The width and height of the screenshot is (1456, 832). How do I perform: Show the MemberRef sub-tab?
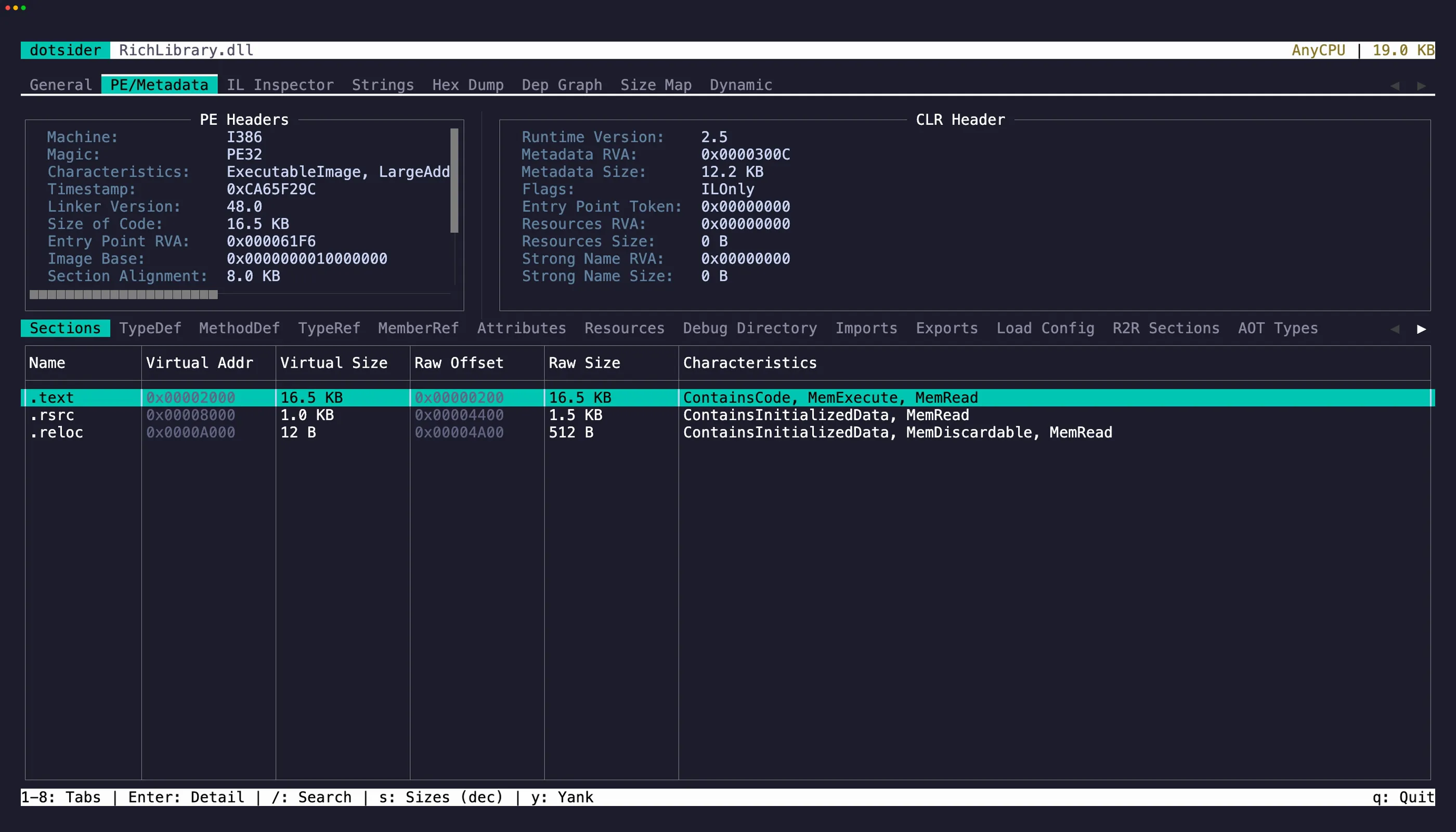418,329
